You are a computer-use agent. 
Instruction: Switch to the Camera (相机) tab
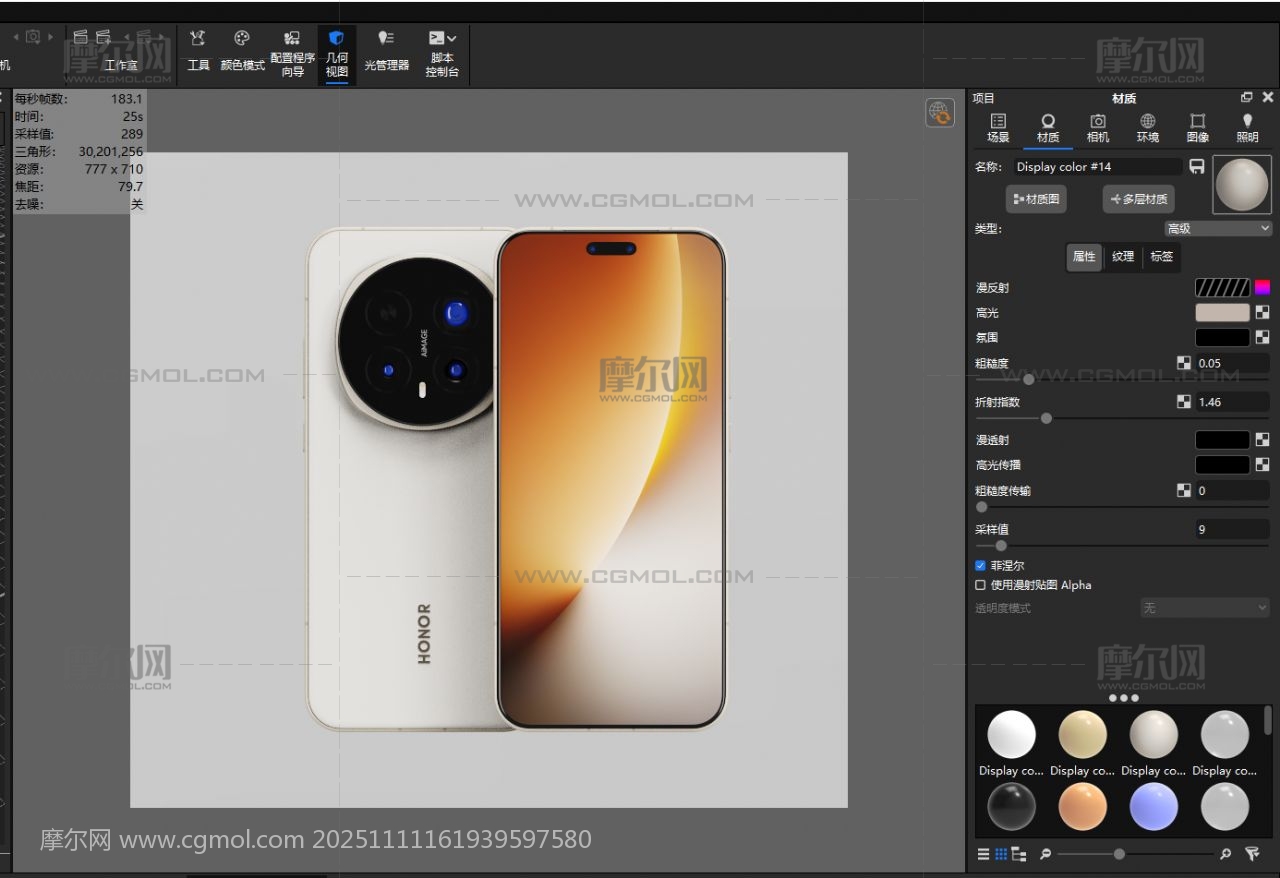coord(1097,127)
